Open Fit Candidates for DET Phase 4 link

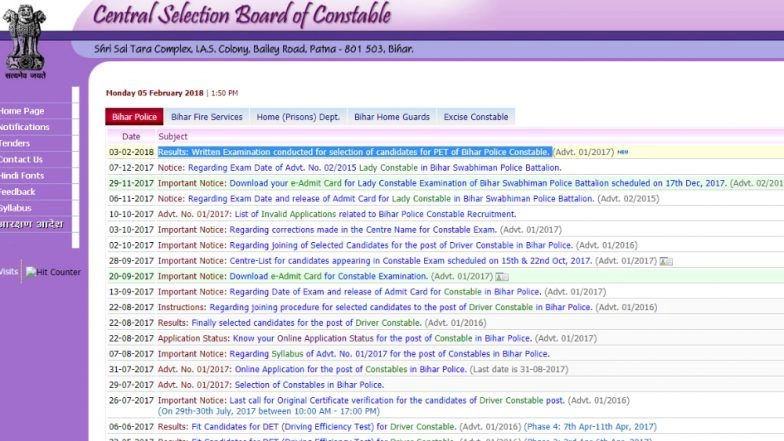324,427
